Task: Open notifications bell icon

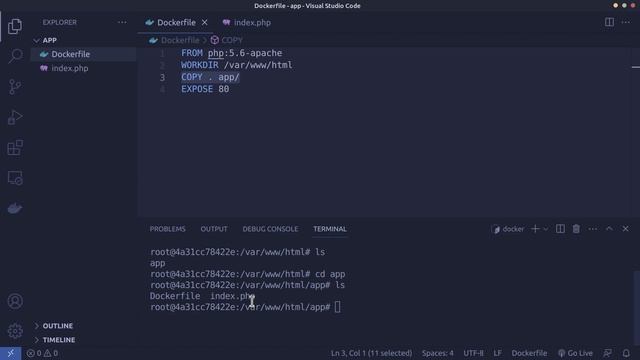Action: pos(626,353)
